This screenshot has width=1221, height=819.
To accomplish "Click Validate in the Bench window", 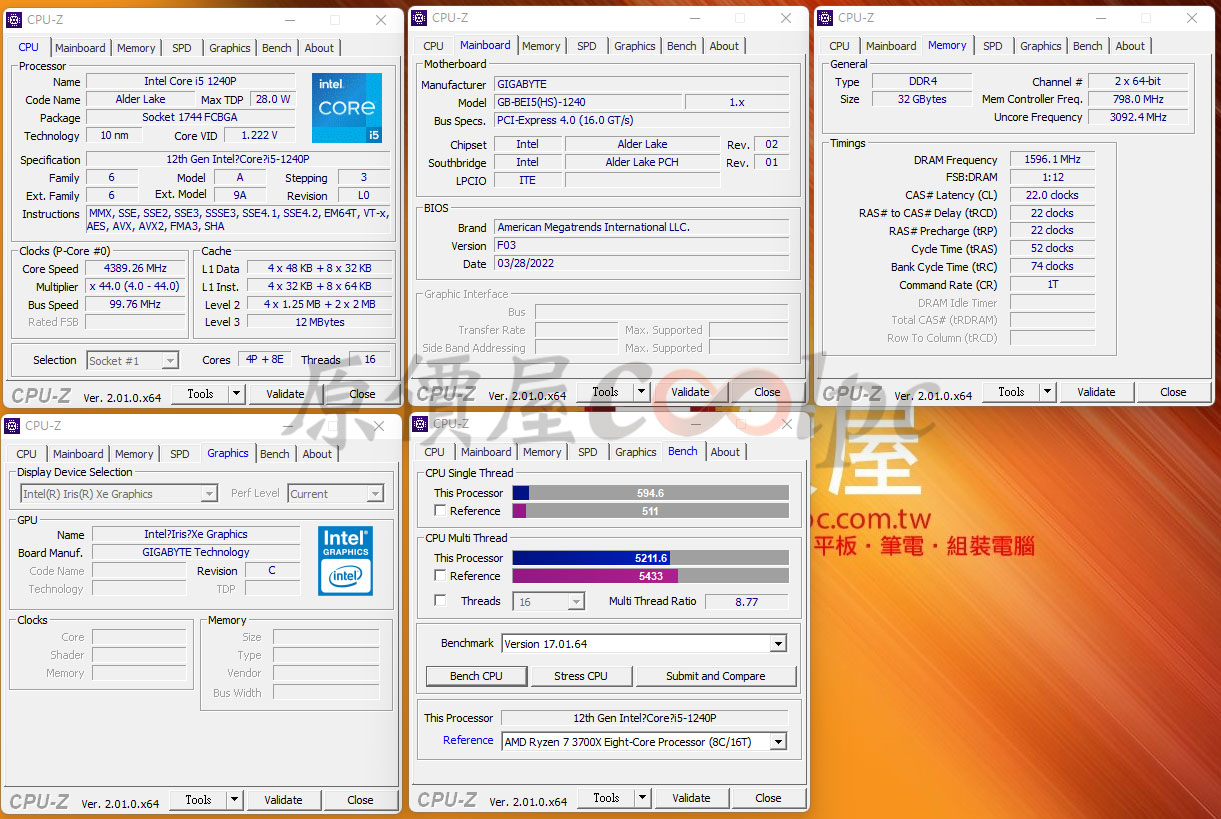I will click(691, 798).
